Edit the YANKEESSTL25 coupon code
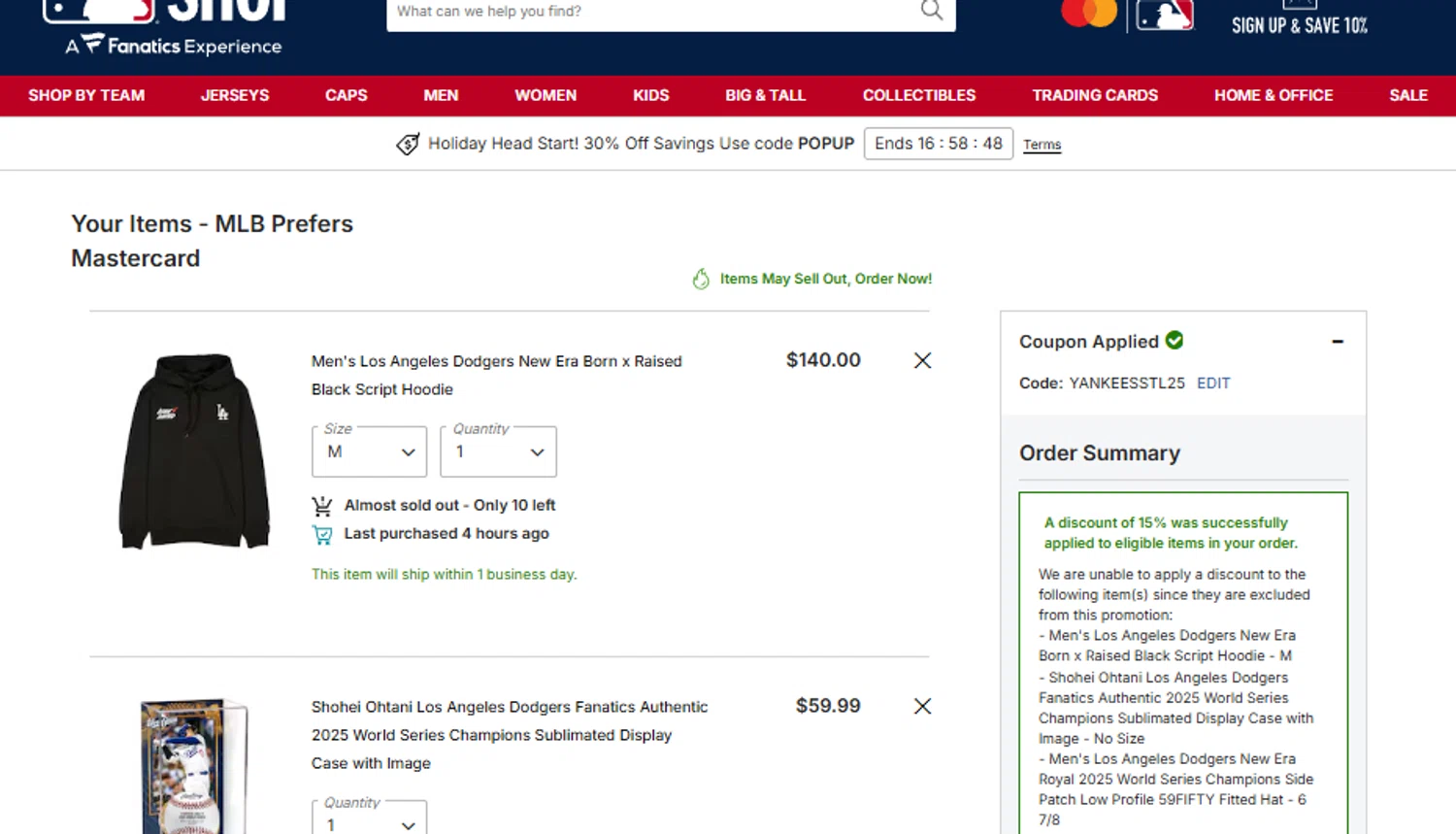The height and width of the screenshot is (834, 1456). point(1213,384)
